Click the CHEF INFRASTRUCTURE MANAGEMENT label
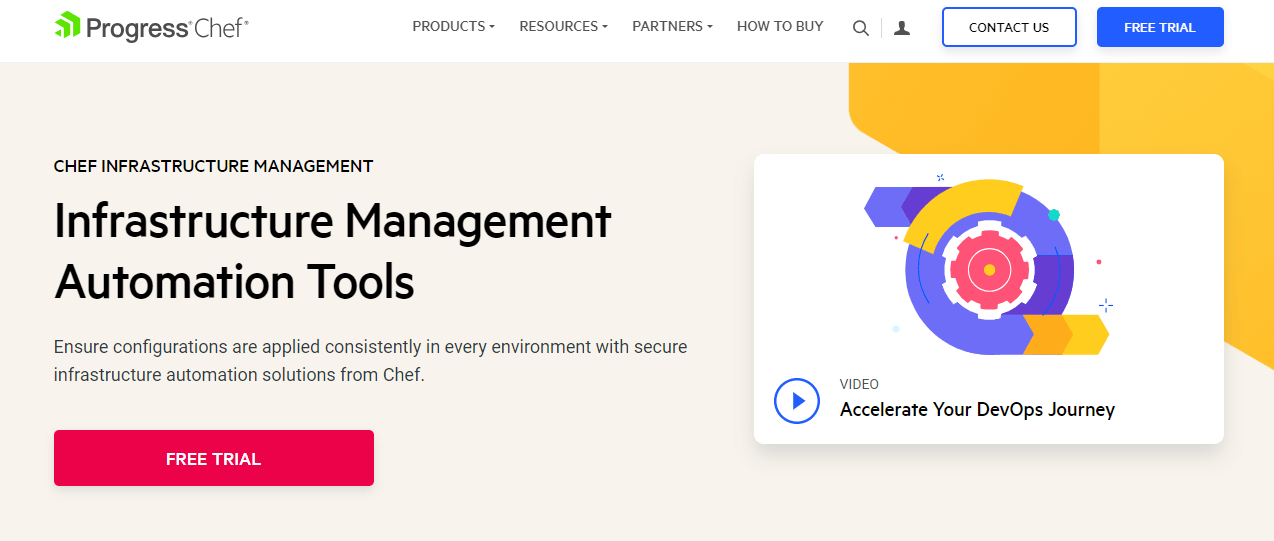This screenshot has width=1274, height=541. point(213,166)
